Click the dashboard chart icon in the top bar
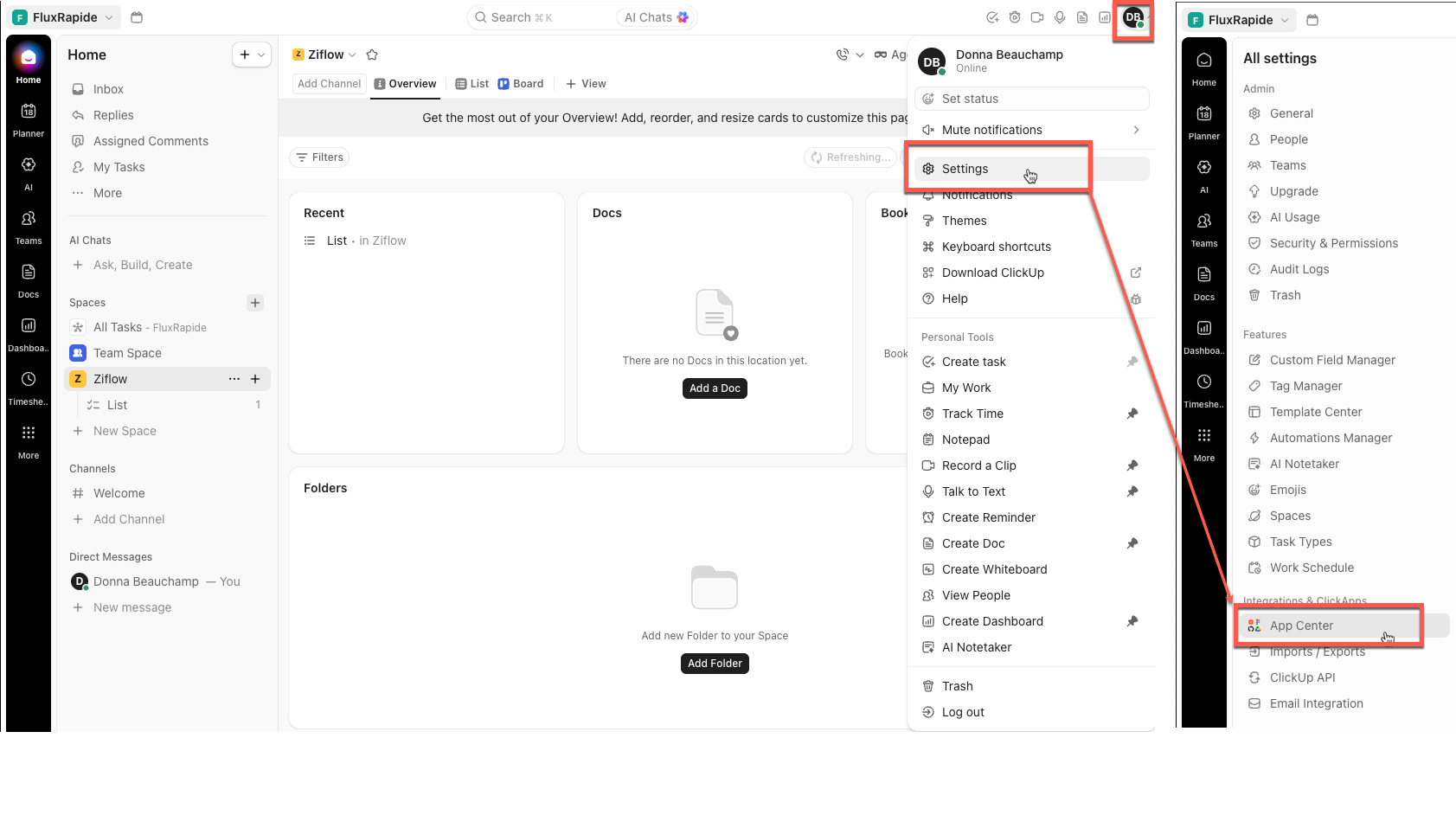 pos(1105,17)
